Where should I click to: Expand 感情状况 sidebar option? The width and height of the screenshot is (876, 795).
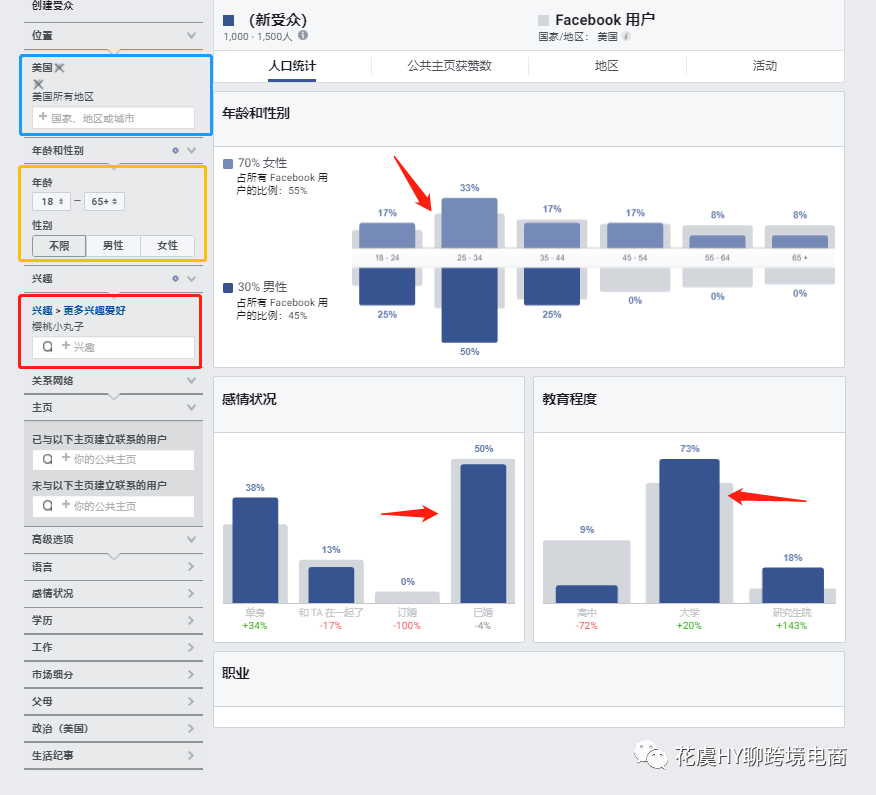(x=113, y=593)
